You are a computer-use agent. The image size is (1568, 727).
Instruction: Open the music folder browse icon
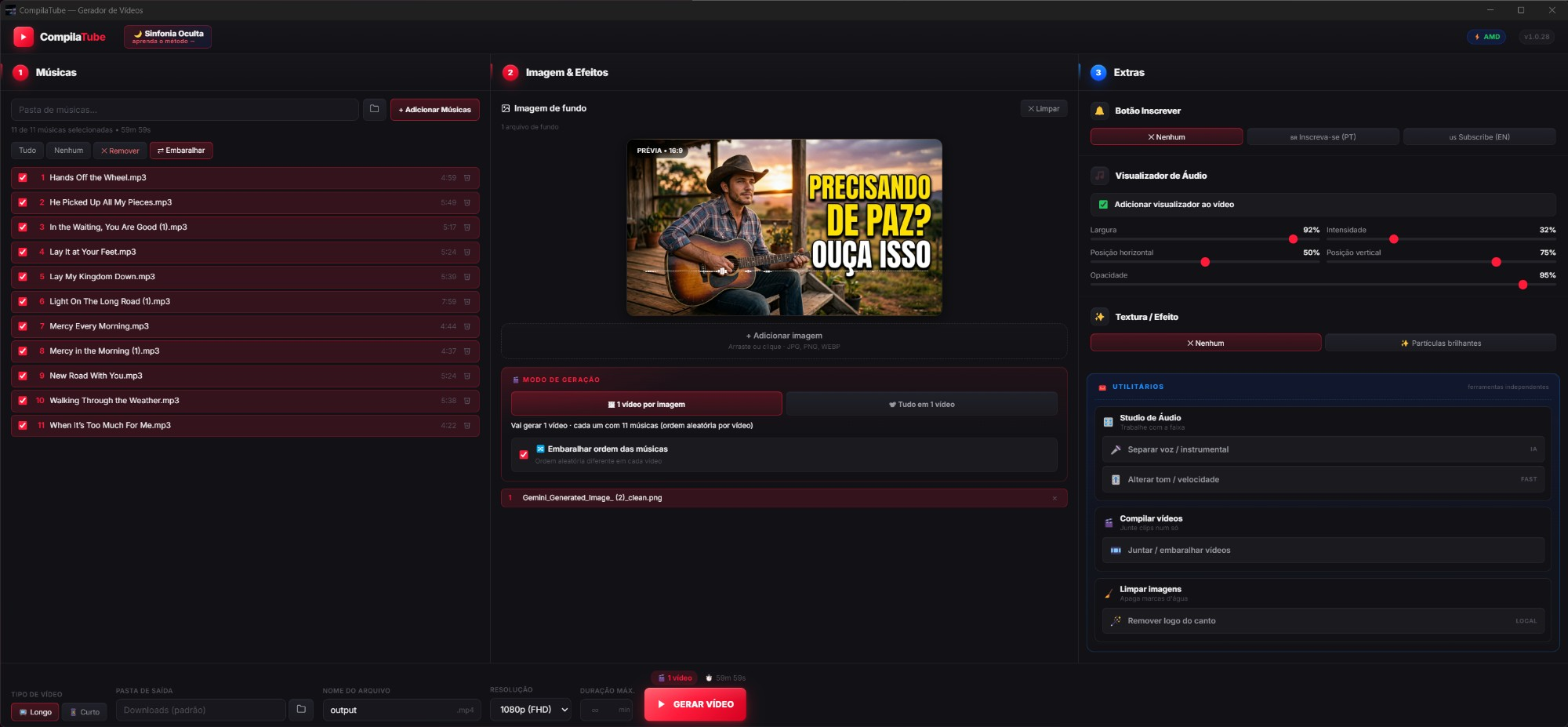coord(374,109)
